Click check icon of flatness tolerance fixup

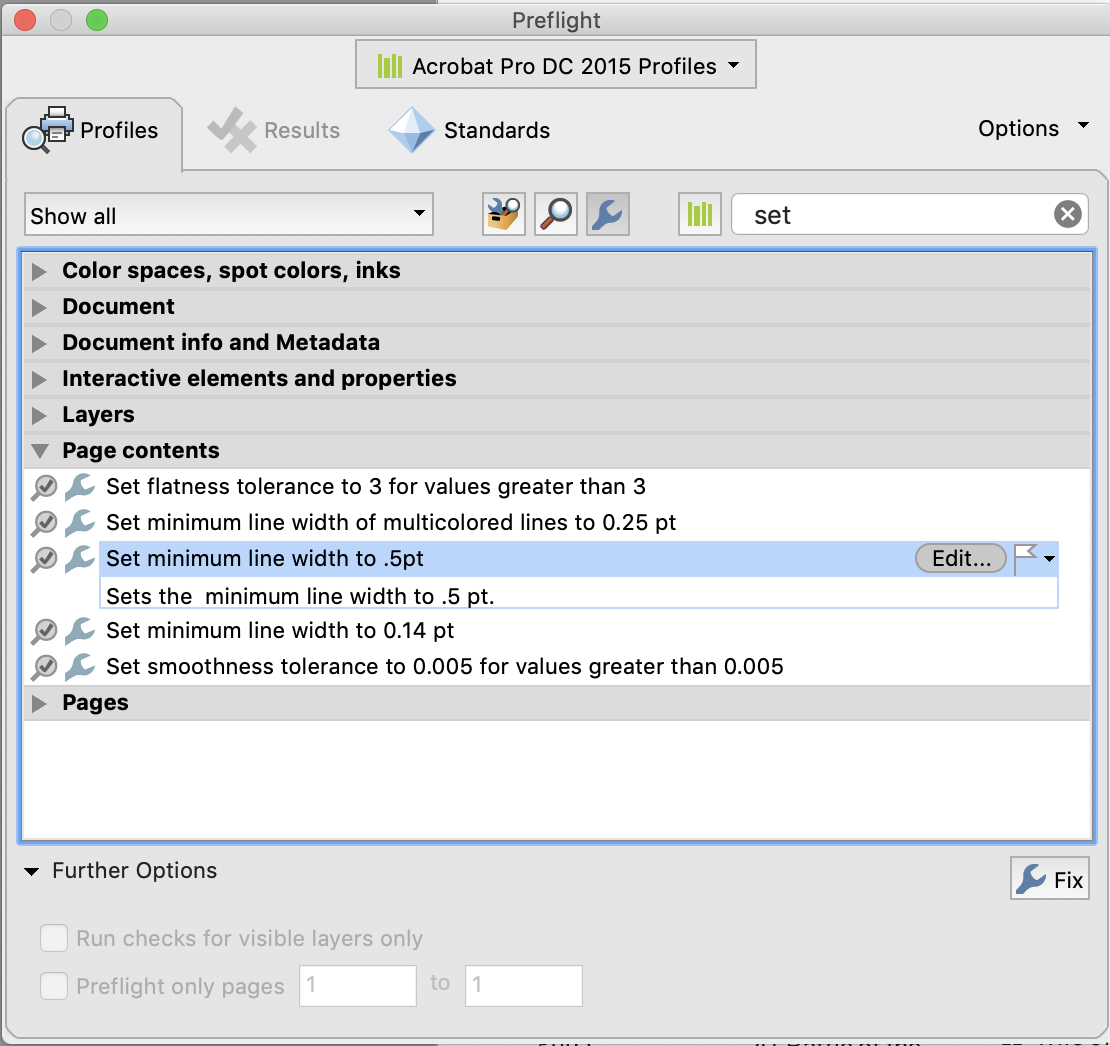(x=44, y=487)
